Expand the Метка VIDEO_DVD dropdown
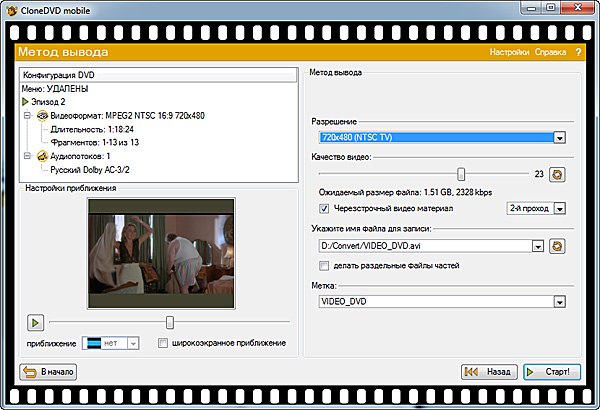This screenshot has width=600, height=410. tap(560, 301)
